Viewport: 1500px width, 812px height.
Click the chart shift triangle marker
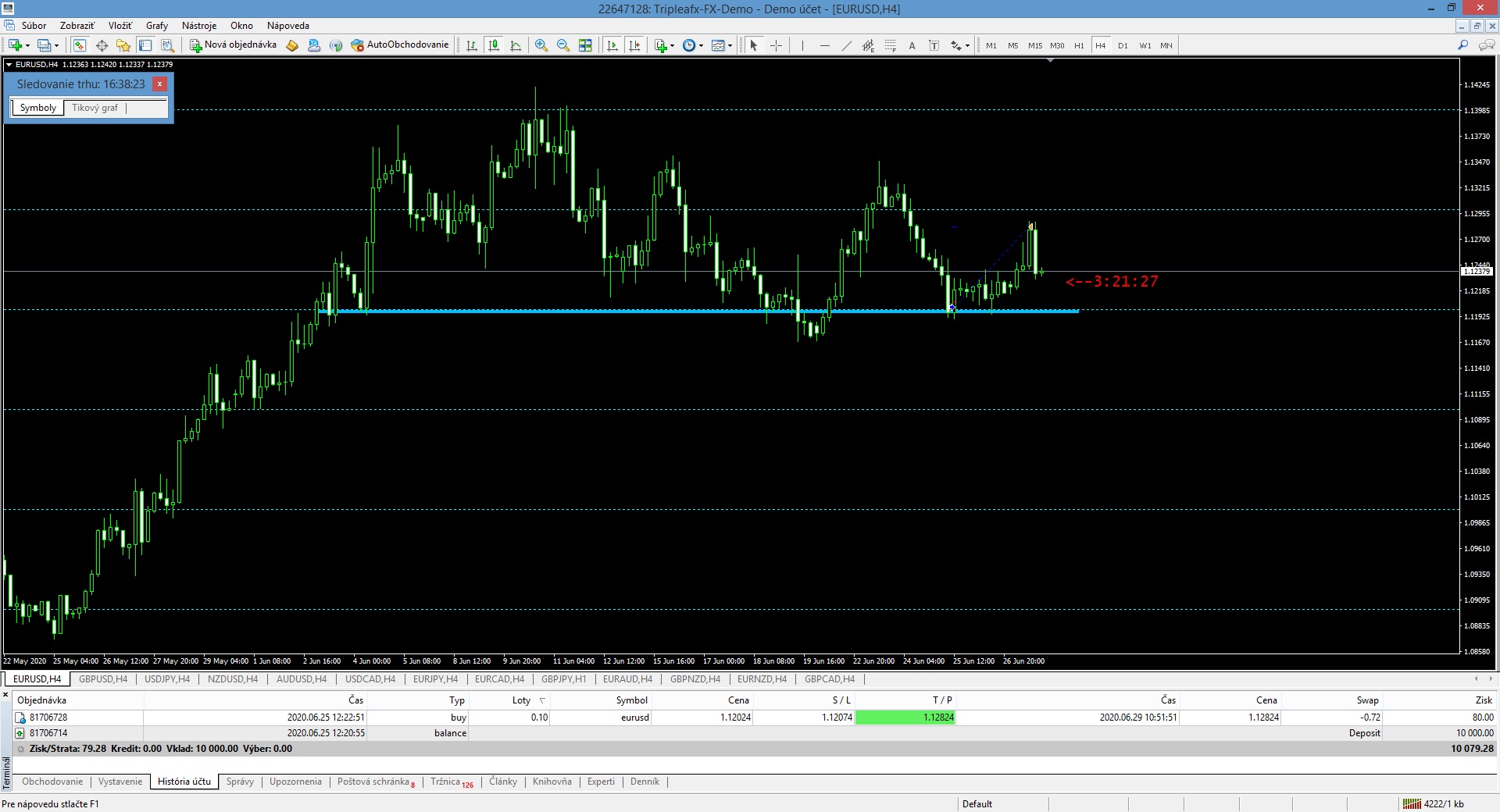click(1051, 60)
